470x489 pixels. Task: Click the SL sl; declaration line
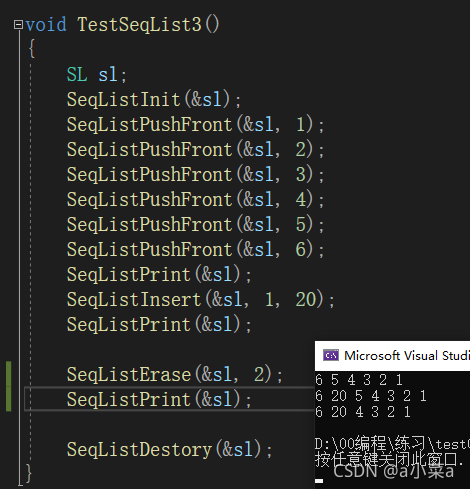click(97, 74)
